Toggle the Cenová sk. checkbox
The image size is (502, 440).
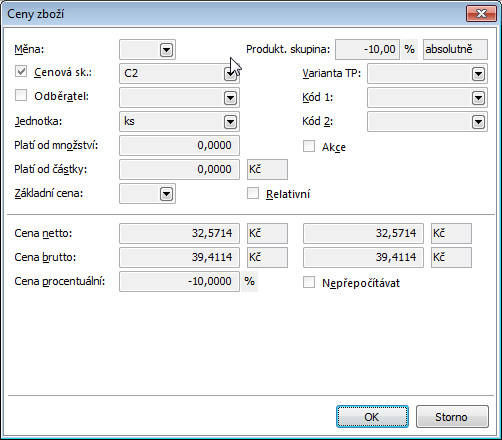point(21,72)
